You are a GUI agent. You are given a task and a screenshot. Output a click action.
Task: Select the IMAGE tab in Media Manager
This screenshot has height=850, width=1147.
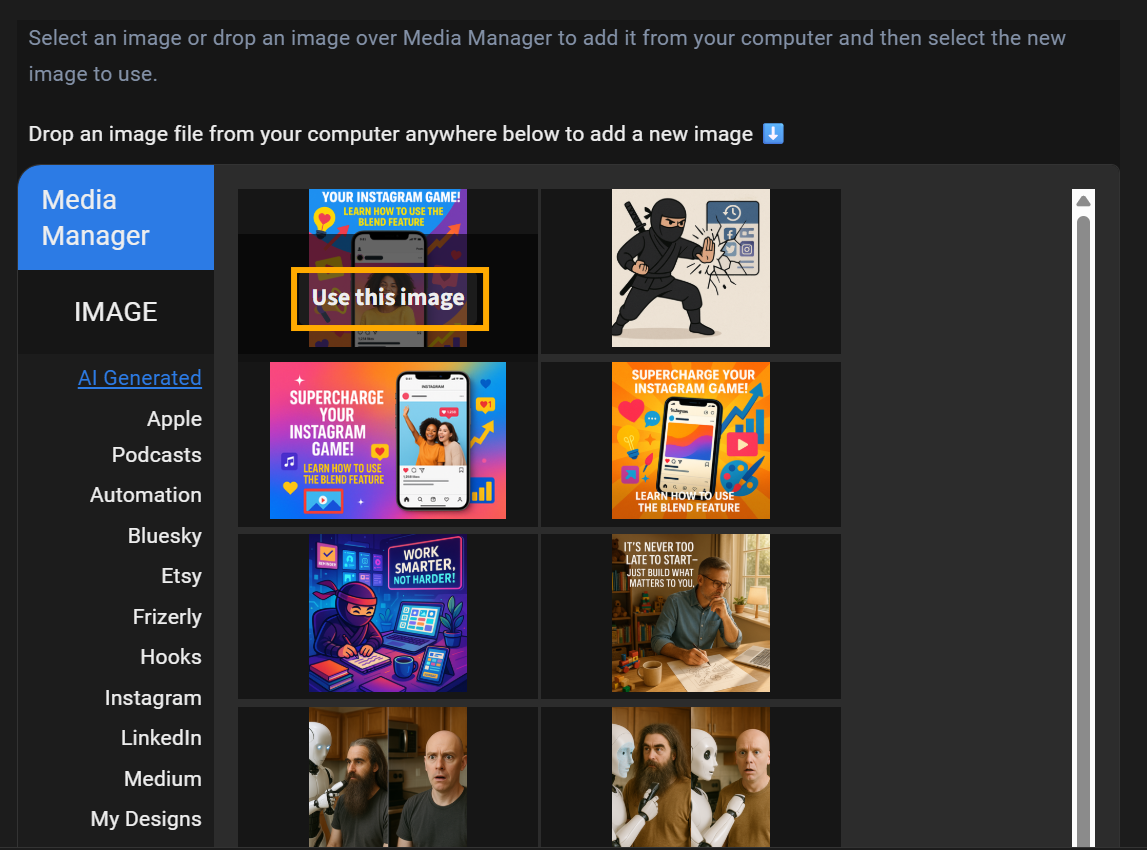[x=116, y=312]
